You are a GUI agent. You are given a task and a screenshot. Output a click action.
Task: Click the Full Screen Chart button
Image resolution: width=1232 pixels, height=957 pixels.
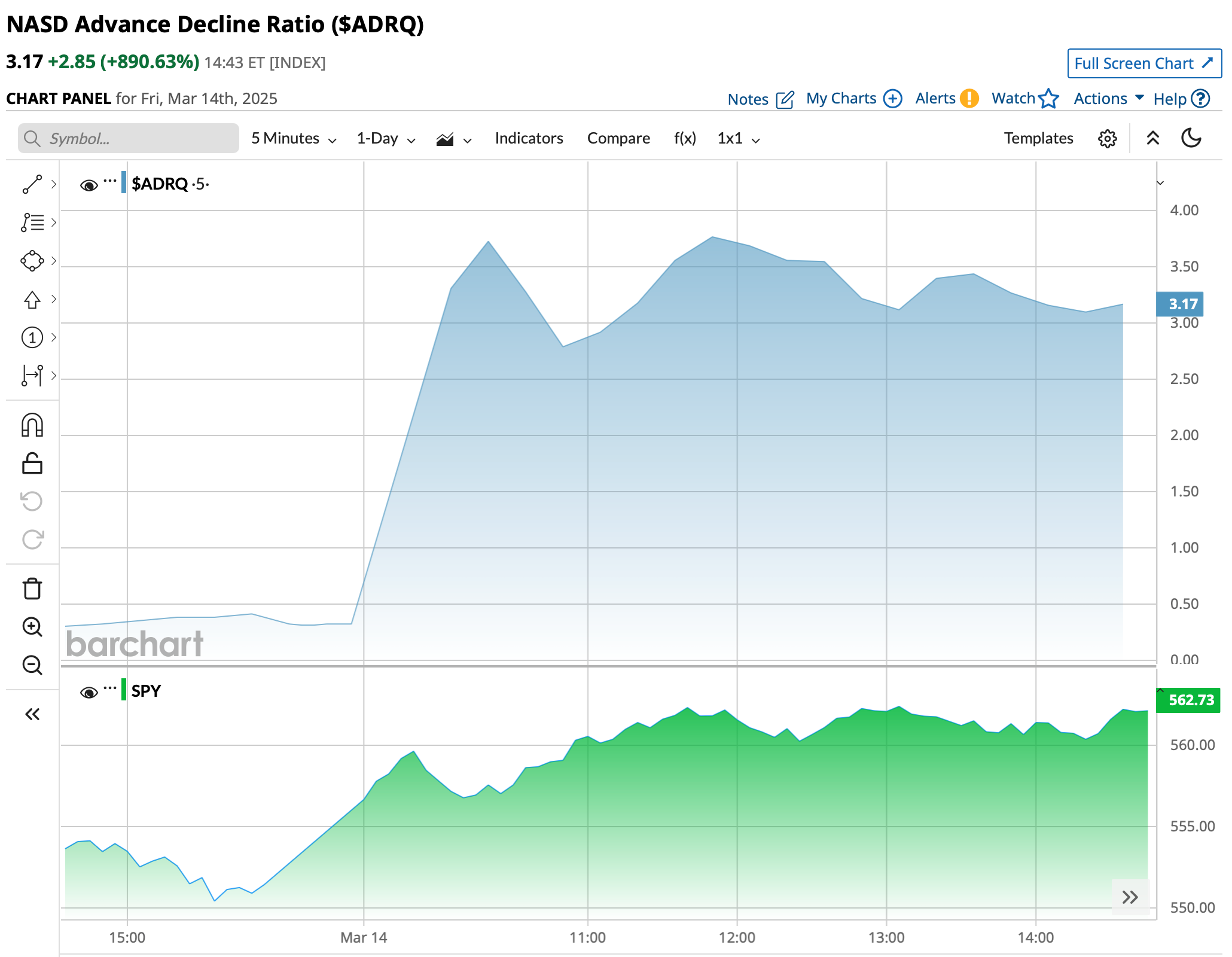pos(1143,63)
